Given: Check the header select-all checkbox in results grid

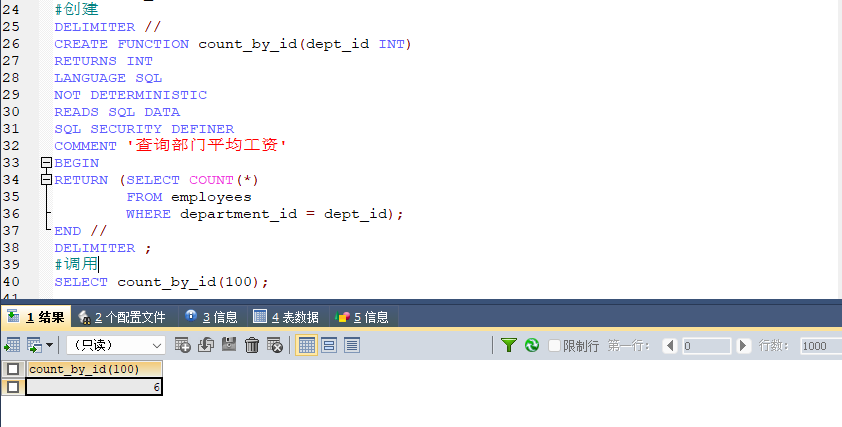Looking at the screenshot, I should [13, 369].
